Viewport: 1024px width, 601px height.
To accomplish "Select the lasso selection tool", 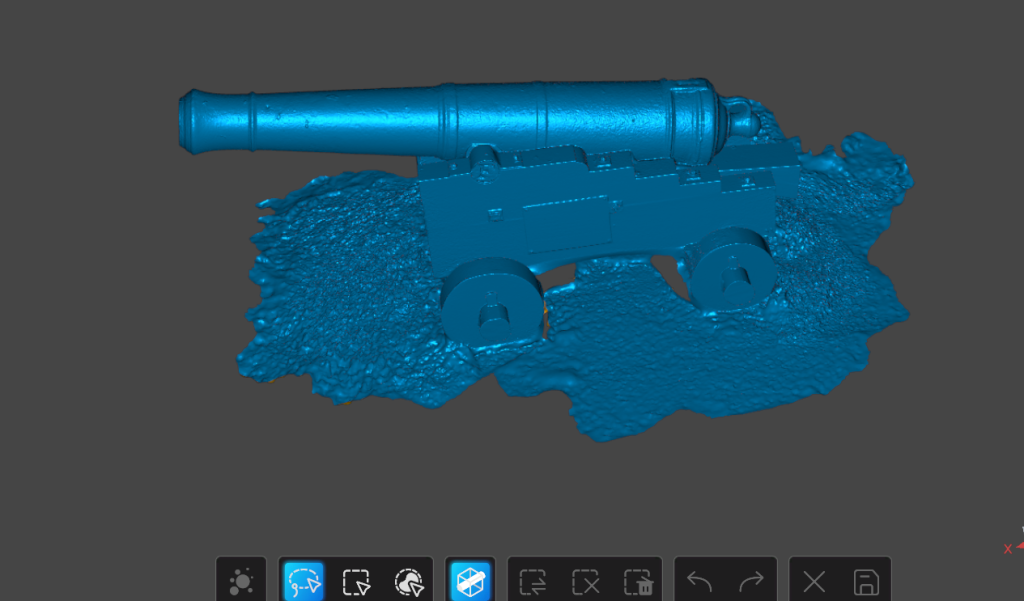I will click(x=303, y=581).
